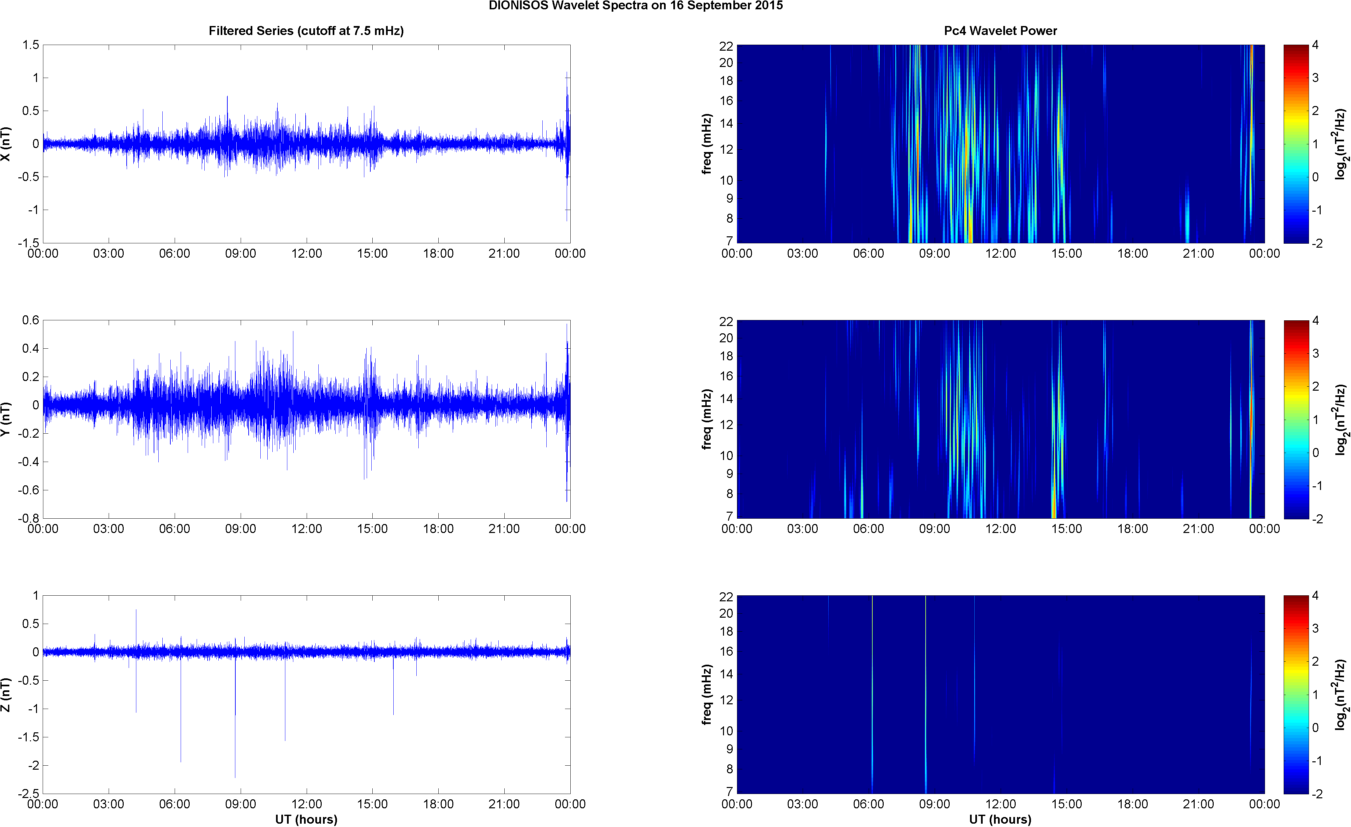Click 'UT (hours)' label under the Z series plot
1351x827 pixels.
[306, 819]
